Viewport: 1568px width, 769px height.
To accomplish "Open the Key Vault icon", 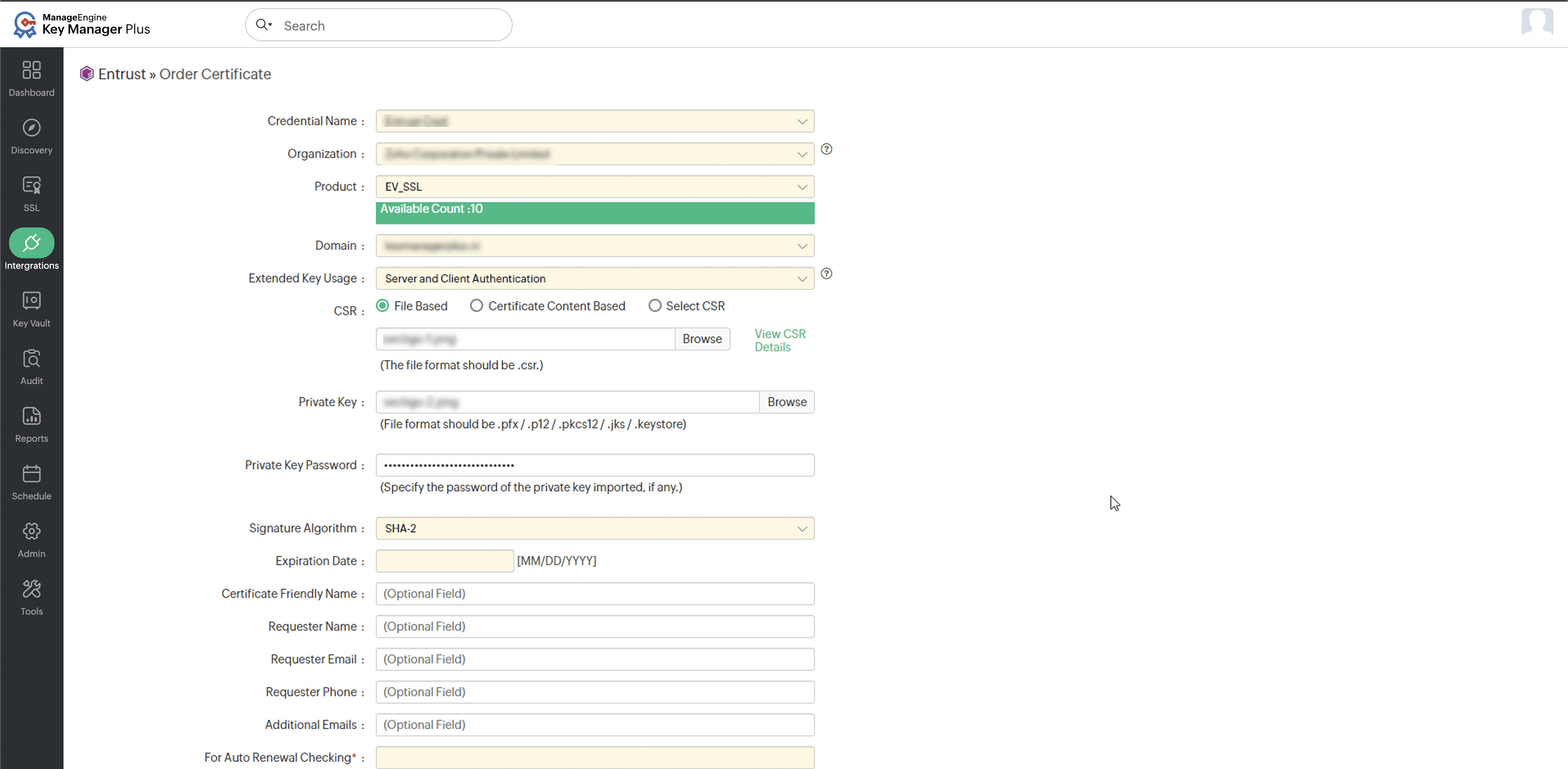I will pyautogui.click(x=32, y=300).
